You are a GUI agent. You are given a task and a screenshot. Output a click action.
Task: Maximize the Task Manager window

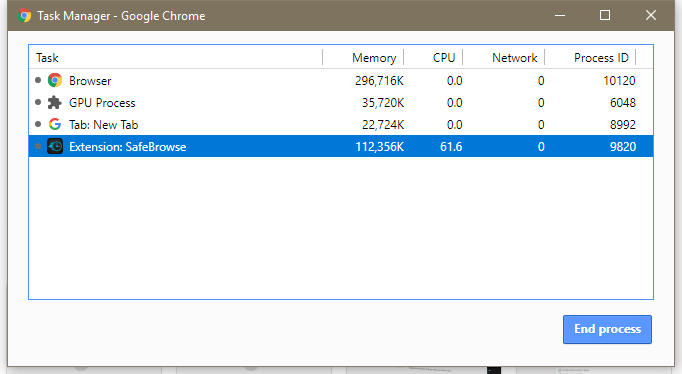pyautogui.click(x=605, y=15)
